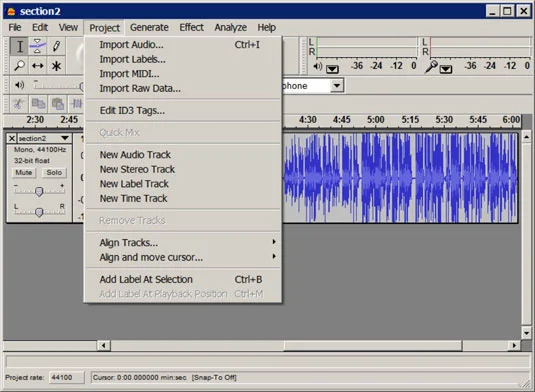Adjust the section2 track gain slider
Viewport: 535px width, 392px height.
click(39, 191)
